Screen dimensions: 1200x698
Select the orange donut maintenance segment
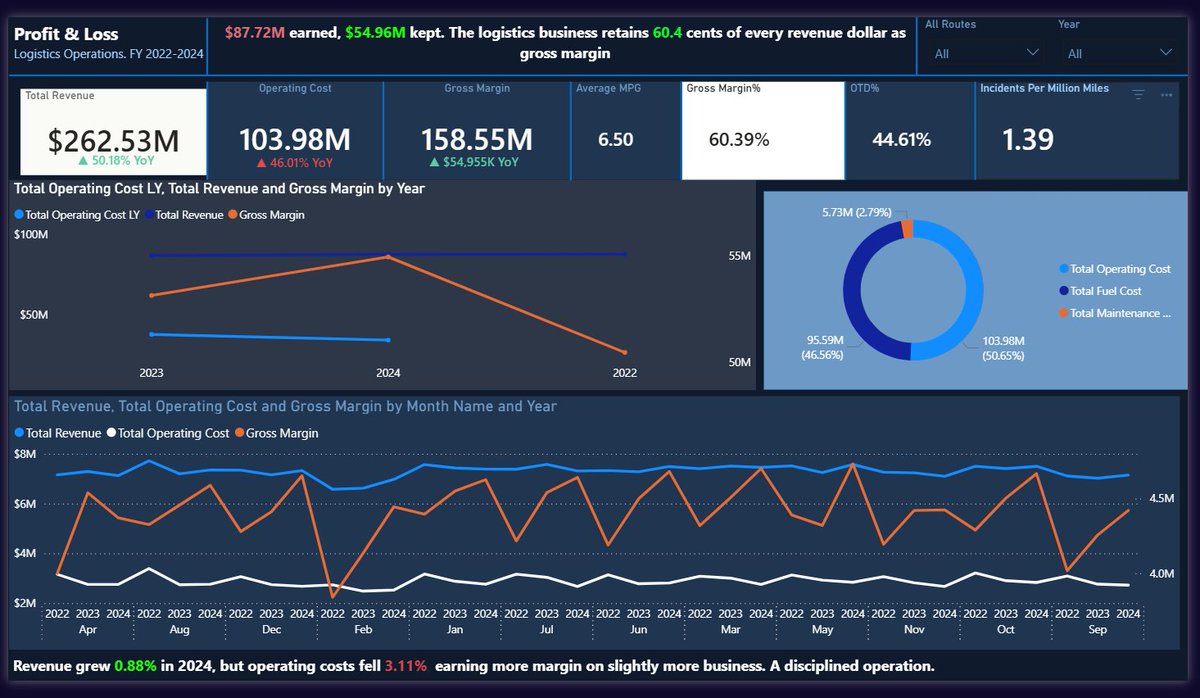tap(907, 229)
